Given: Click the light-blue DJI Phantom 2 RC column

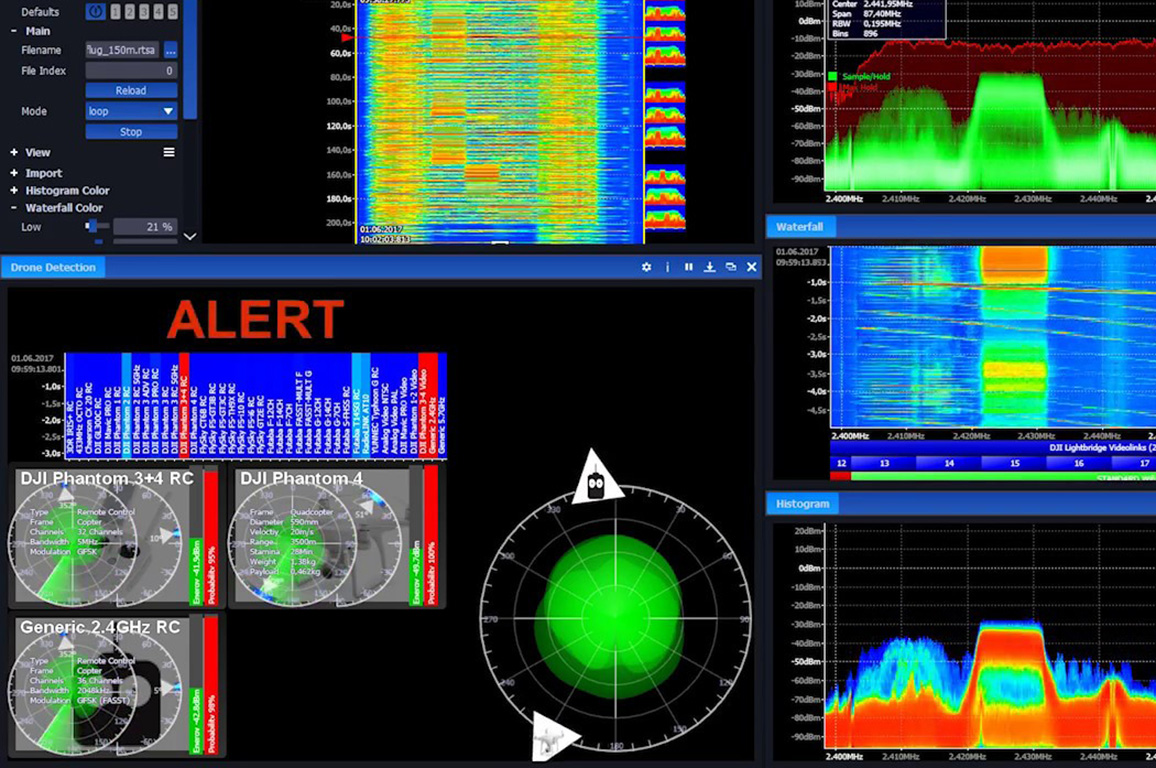Looking at the screenshot, I should [x=126, y=405].
